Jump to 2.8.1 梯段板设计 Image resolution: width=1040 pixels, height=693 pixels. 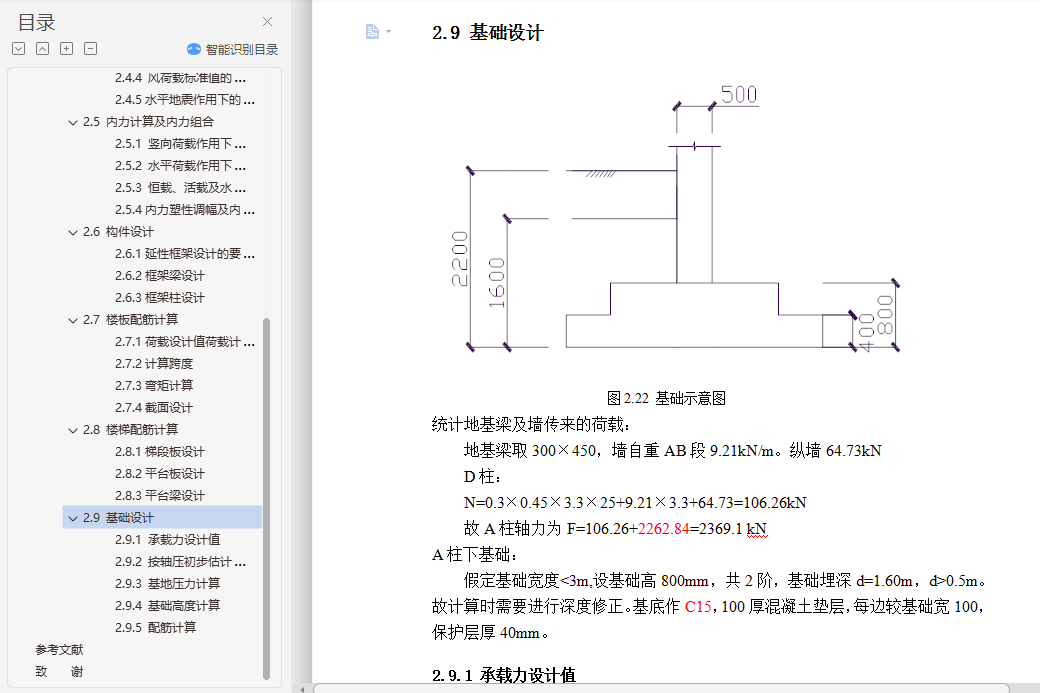(x=160, y=452)
